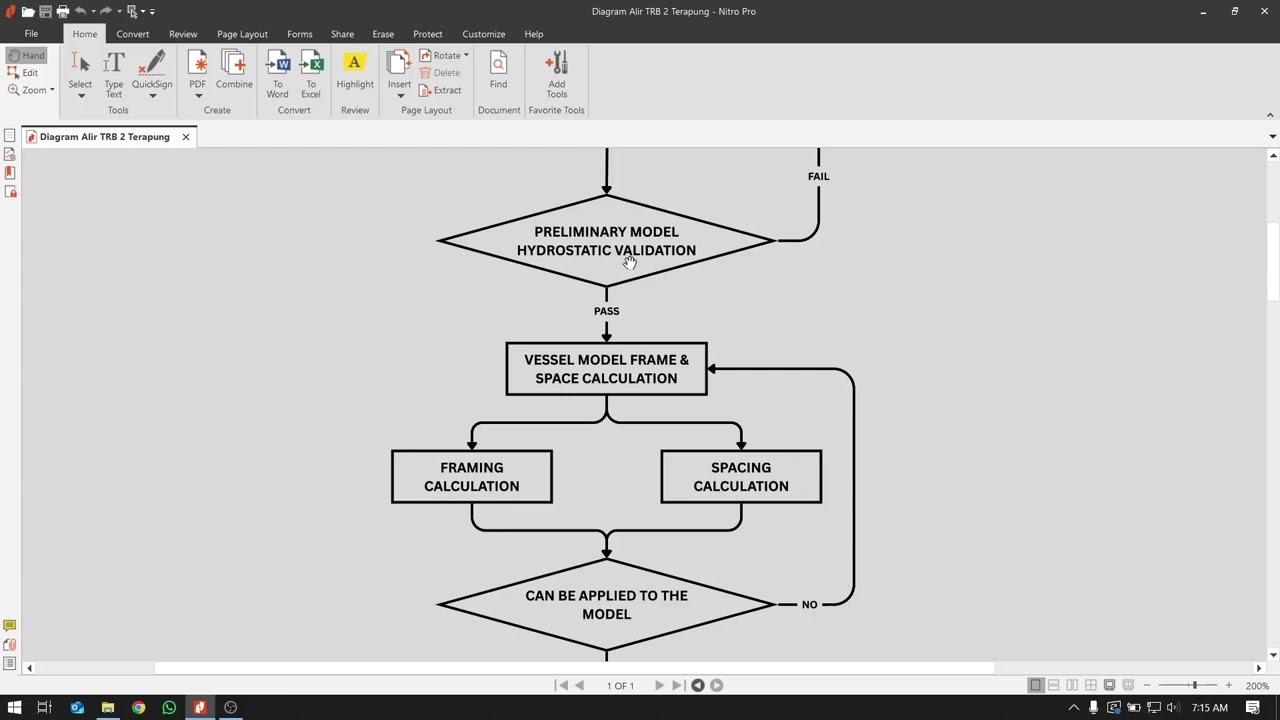
Task: Go to last page button
Action: pyautogui.click(x=678, y=685)
